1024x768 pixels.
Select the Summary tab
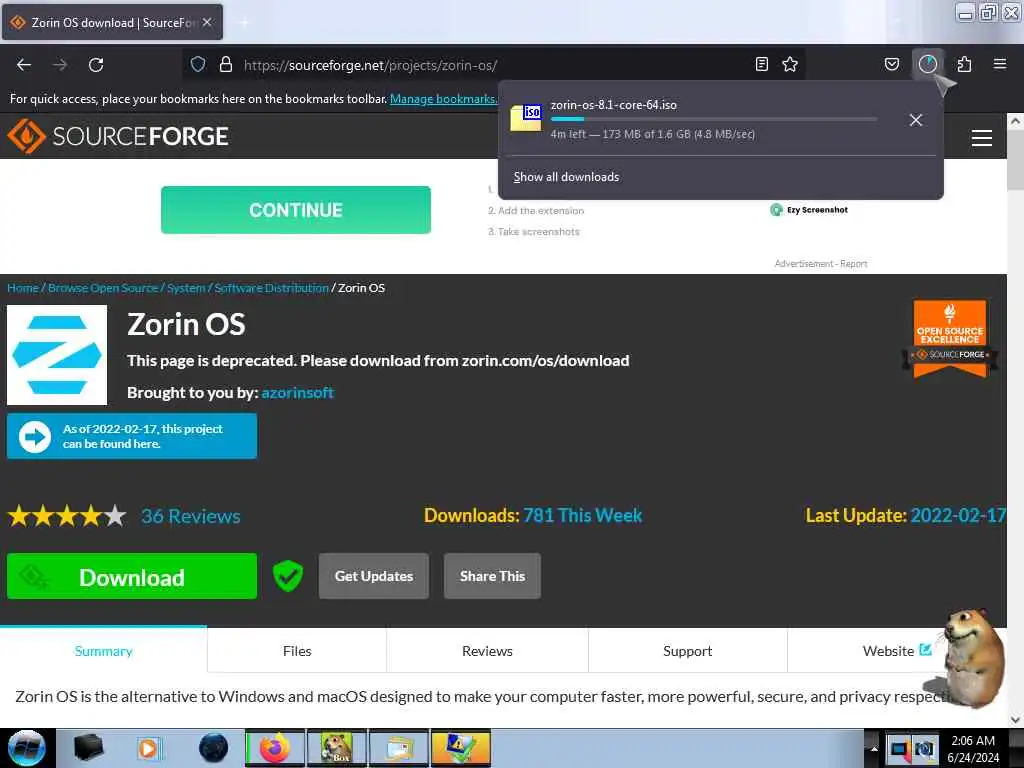103,651
